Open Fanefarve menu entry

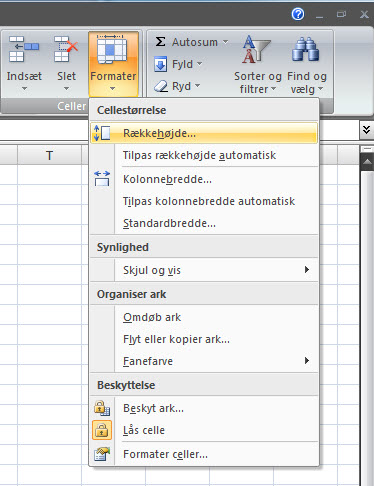point(204,361)
